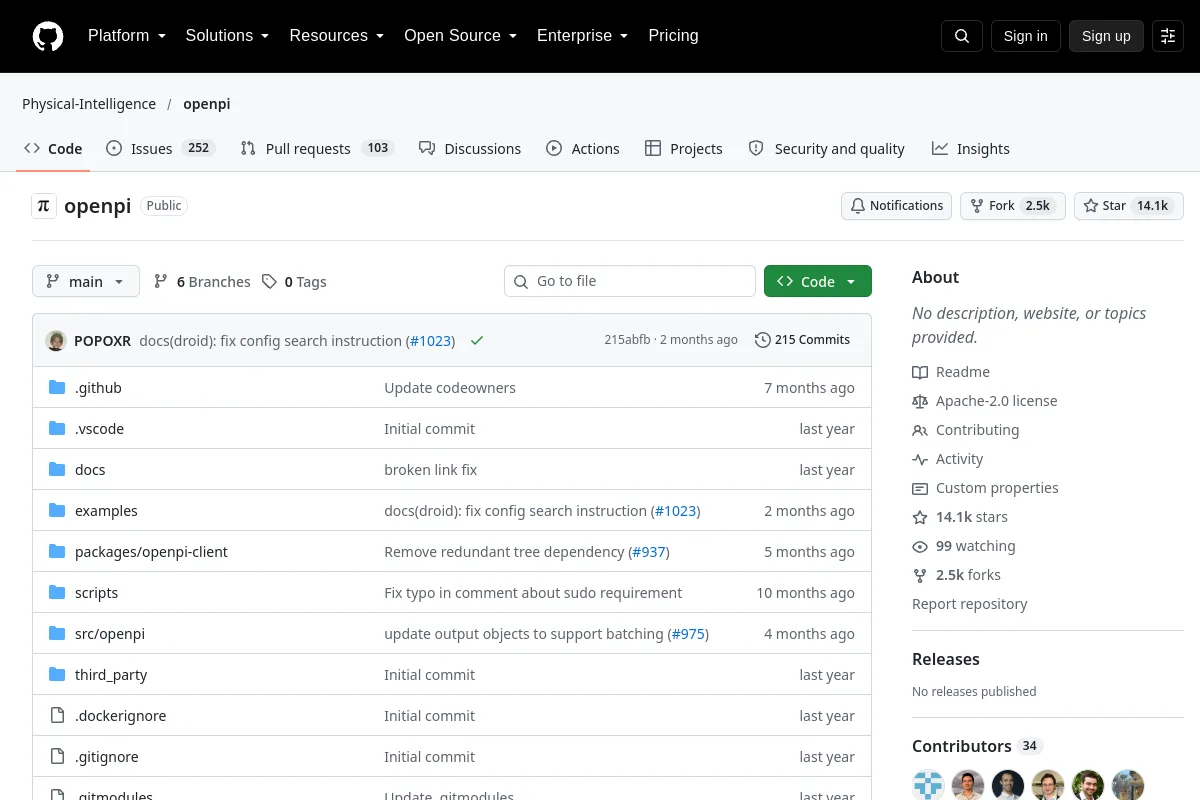Click the Activity pulse icon
The height and width of the screenshot is (800, 1200).
(x=920, y=459)
